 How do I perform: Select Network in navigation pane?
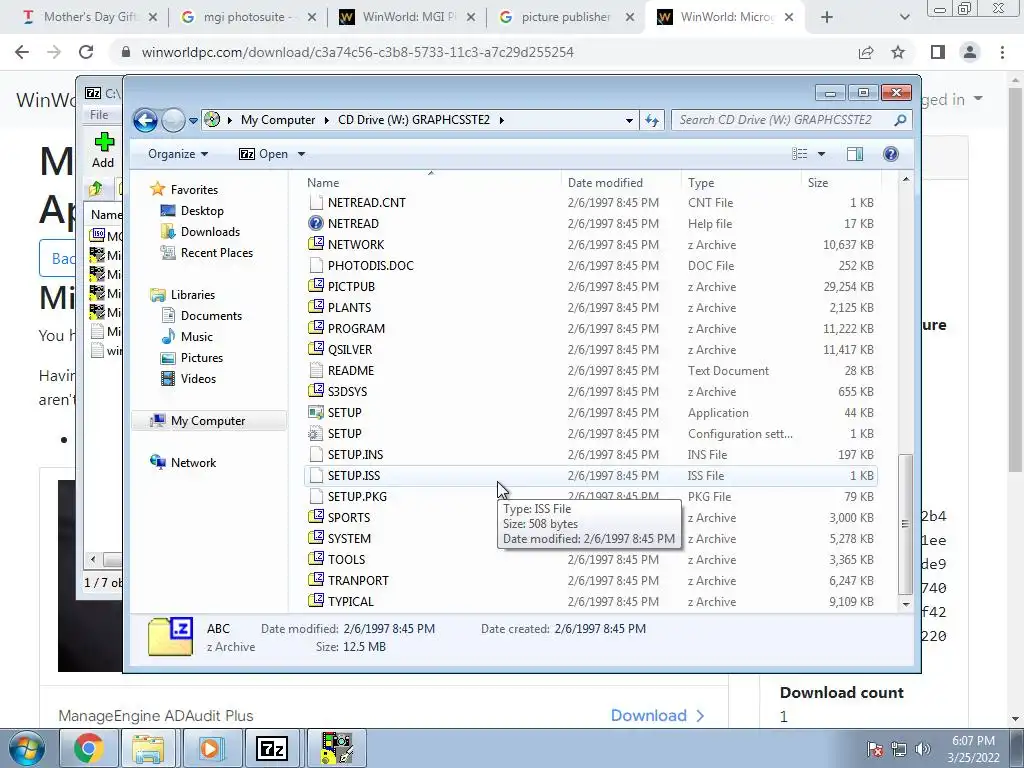pos(193,462)
